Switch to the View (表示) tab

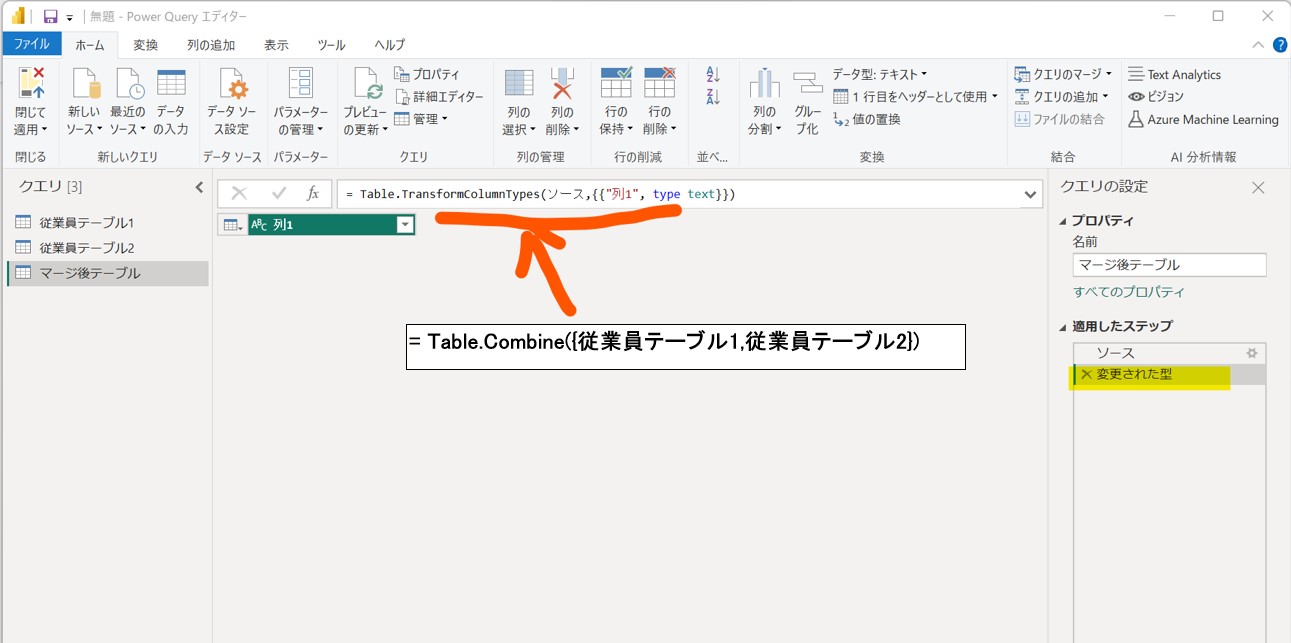276,45
